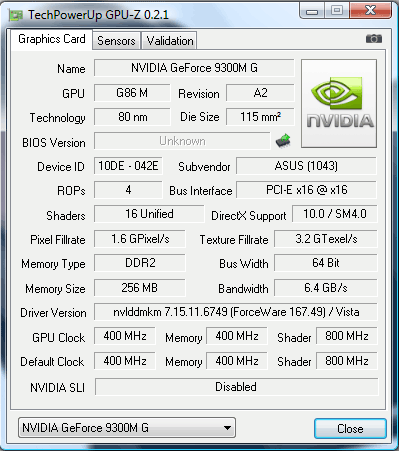Click the Bus Width field 64 Bit
This screenshot has width=399, height=451.
pyautogui.click(x=326, y=263)
